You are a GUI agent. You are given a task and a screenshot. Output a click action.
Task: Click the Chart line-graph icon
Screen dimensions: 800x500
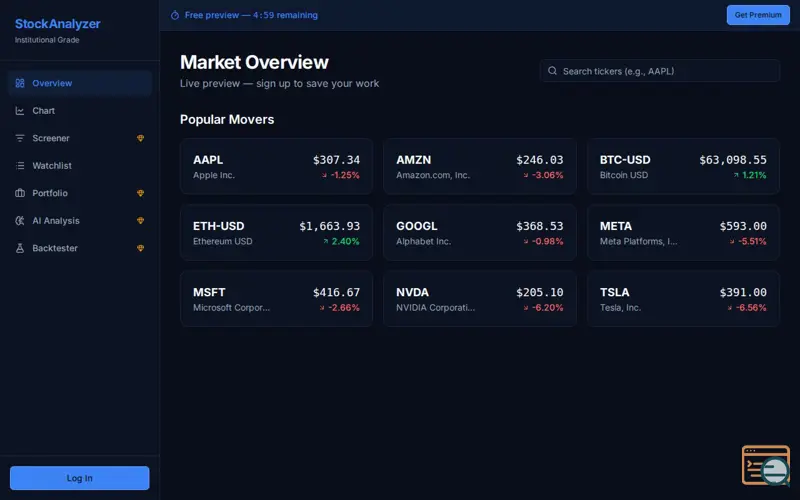pos(20,111)
